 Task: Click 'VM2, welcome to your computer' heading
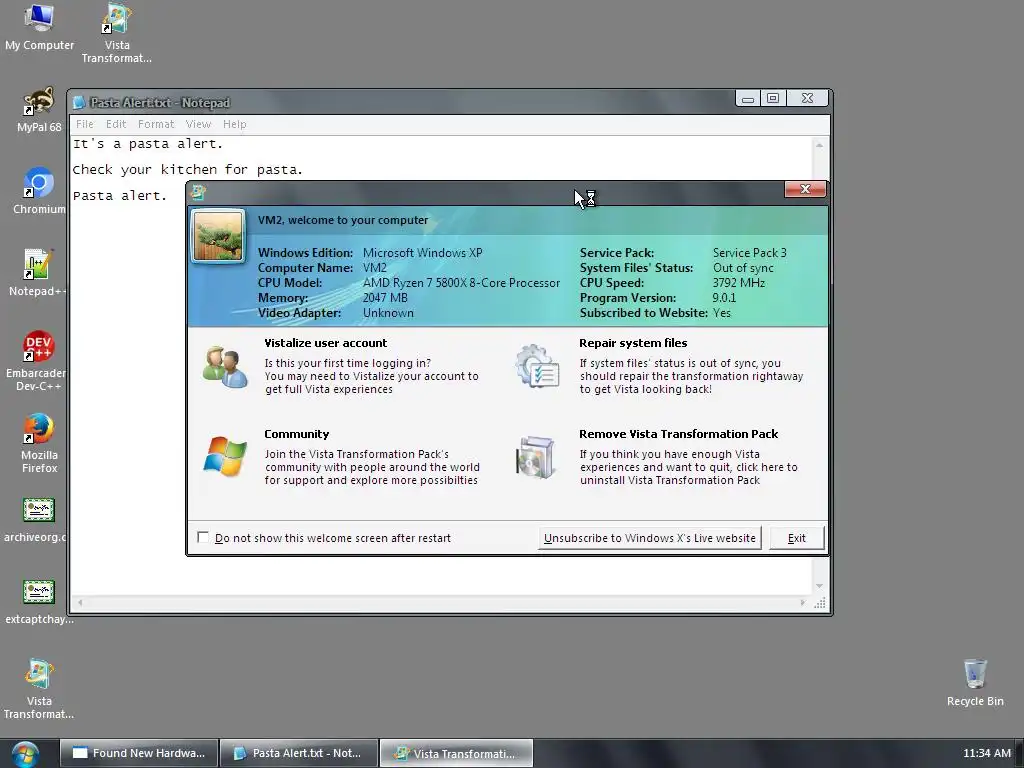(x=343, y=220)
